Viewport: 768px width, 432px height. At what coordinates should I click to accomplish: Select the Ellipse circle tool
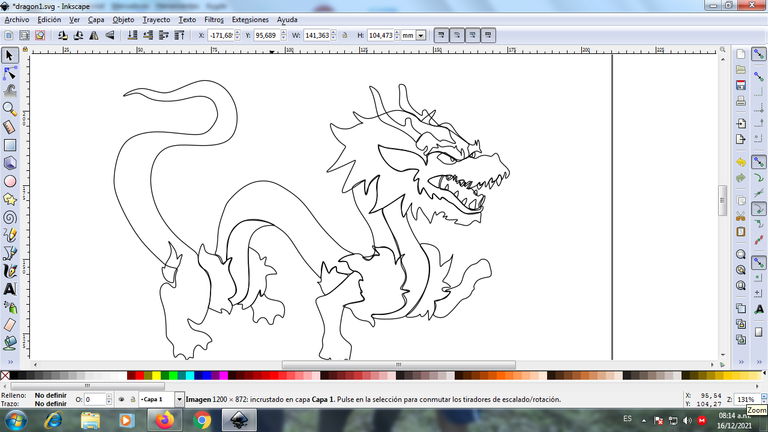(10, 181)
